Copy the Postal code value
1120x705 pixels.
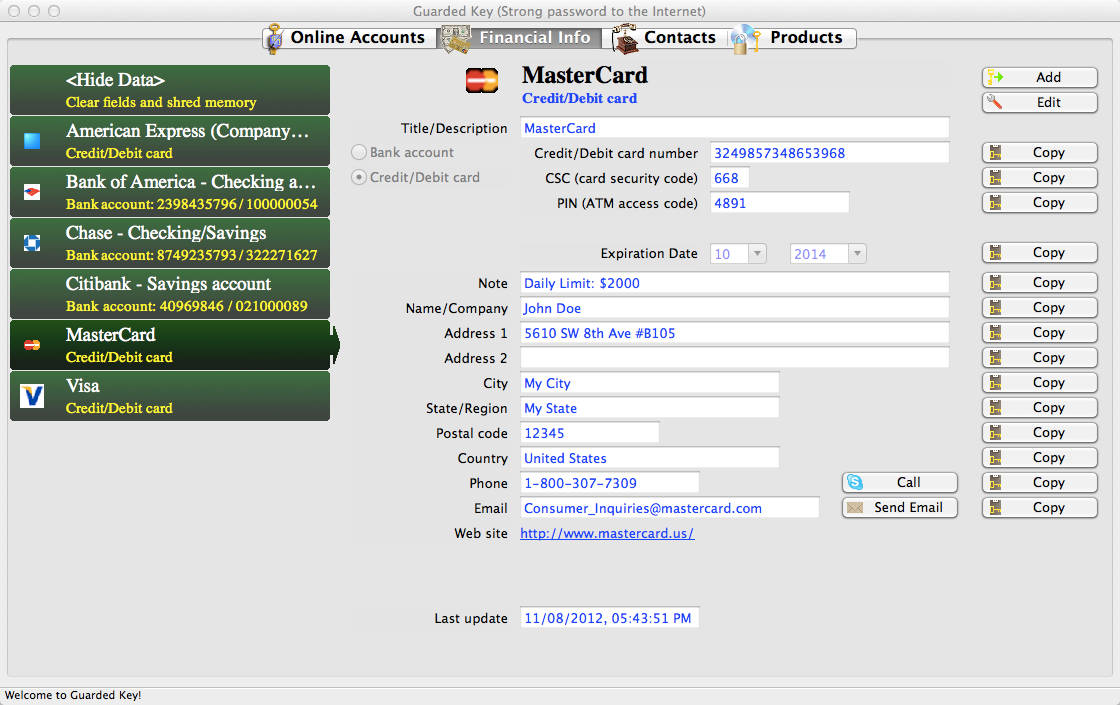pyautogui.click(x=1039, y=432)
